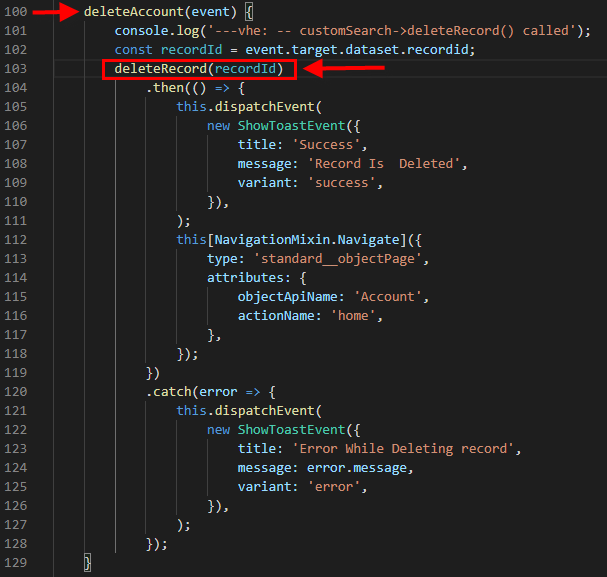Click 'Error While Deleting record' string
The height and width of the screenshot is (577, 607).
click(x=403, y=449)
